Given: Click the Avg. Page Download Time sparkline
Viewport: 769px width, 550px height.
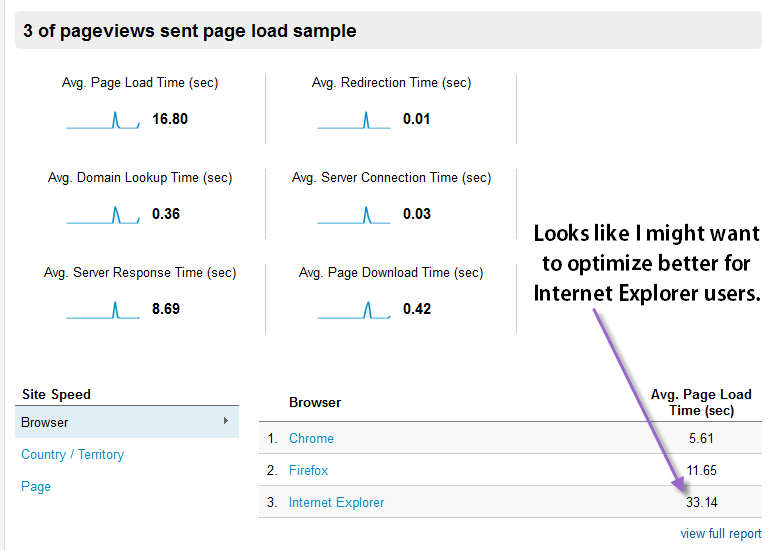Looking at the screenshot, I should coord(353,310).
